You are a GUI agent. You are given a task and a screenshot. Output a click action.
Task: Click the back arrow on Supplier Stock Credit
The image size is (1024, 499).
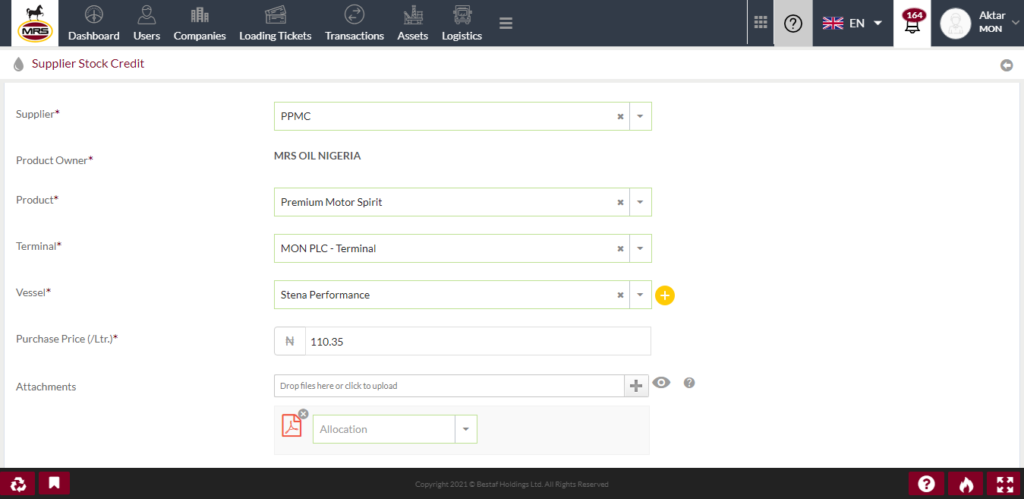tap(1006, 65)
